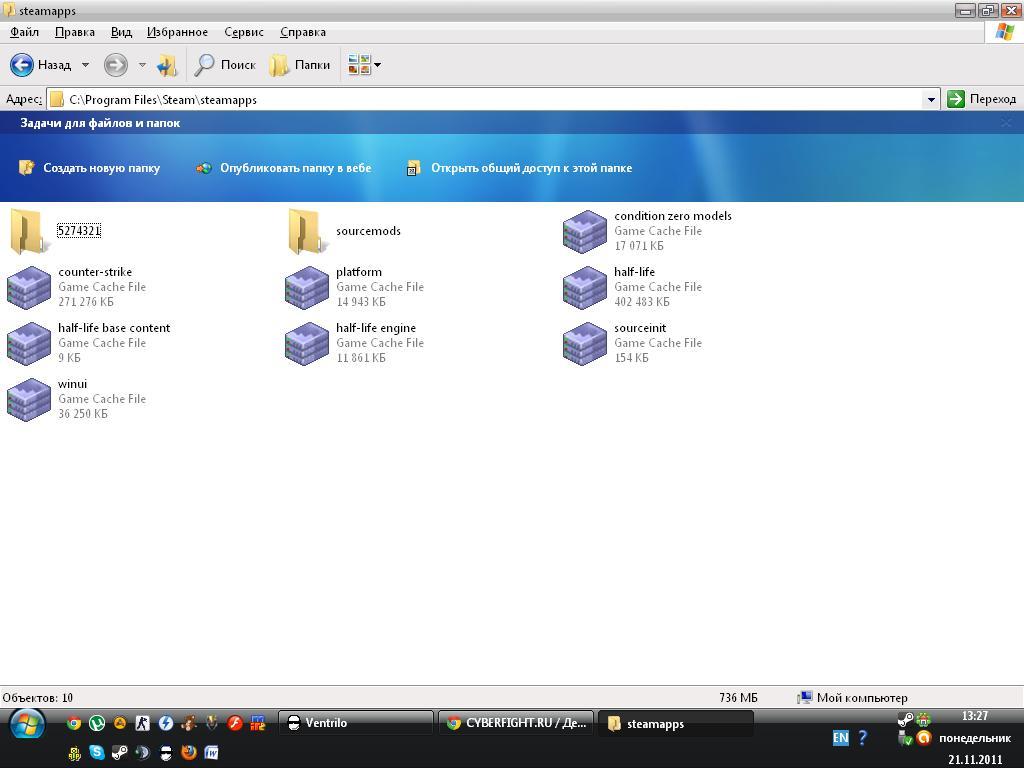Open the Правка menu

point(74,32)
